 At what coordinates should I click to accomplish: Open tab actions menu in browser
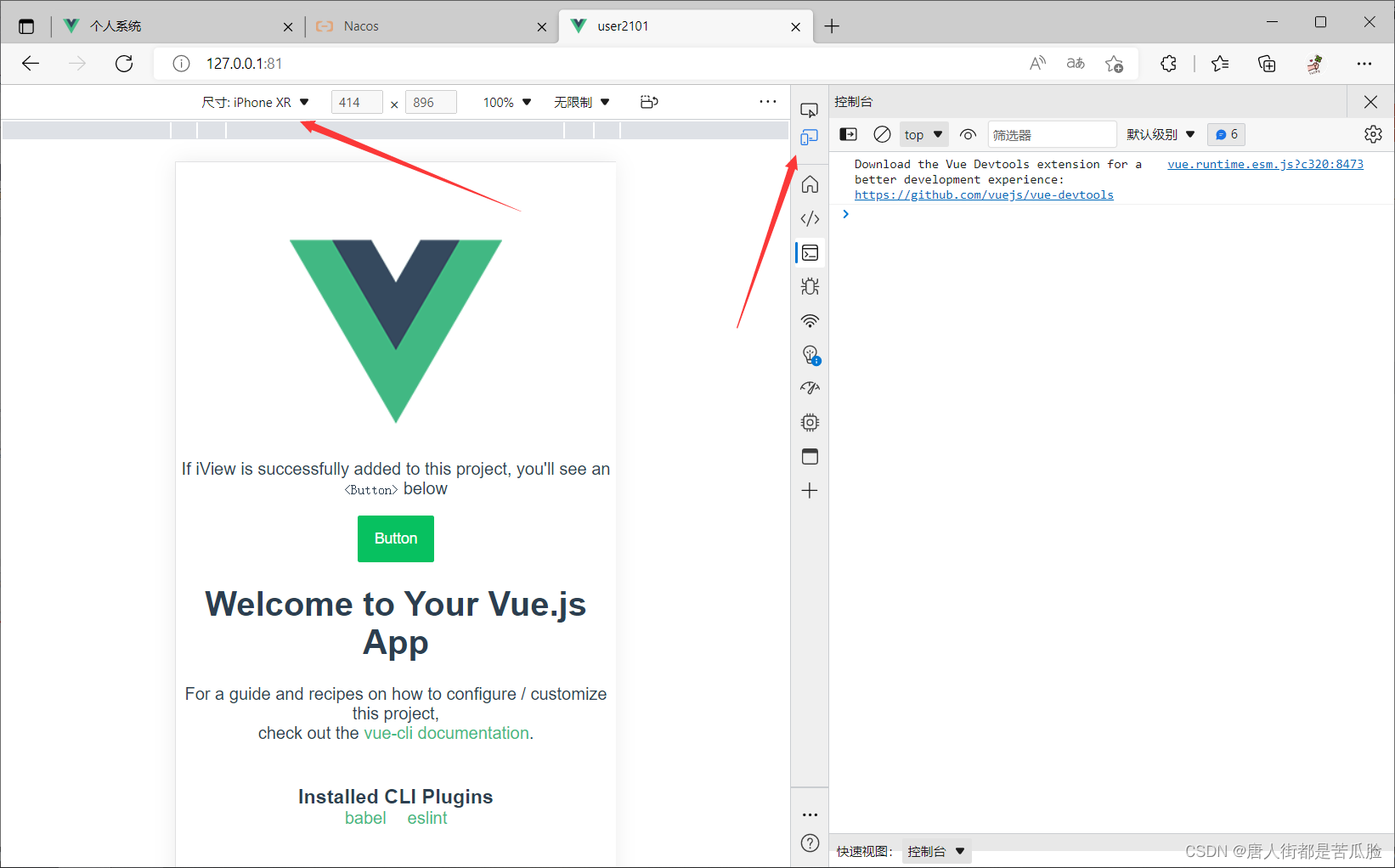pos(26,26)
